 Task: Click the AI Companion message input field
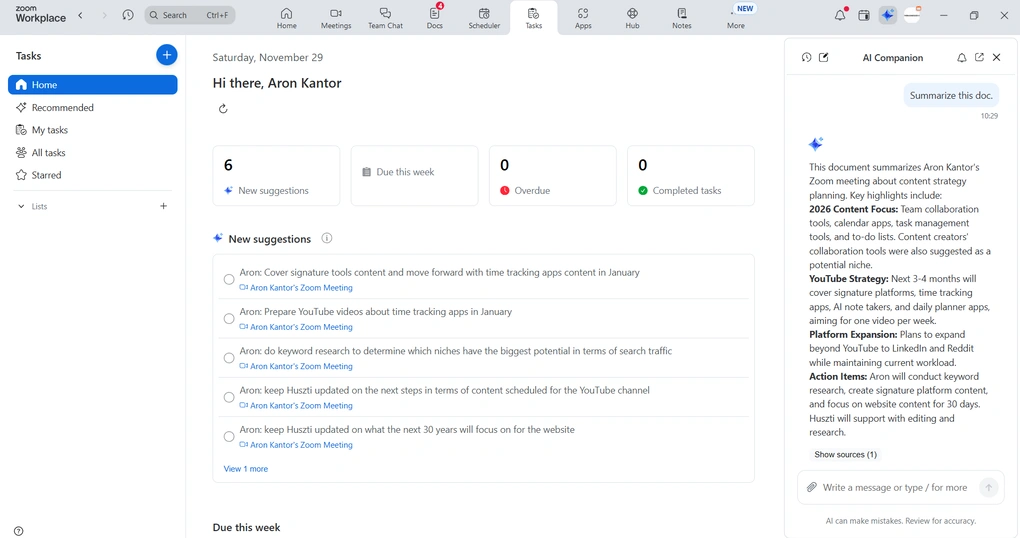894,487
